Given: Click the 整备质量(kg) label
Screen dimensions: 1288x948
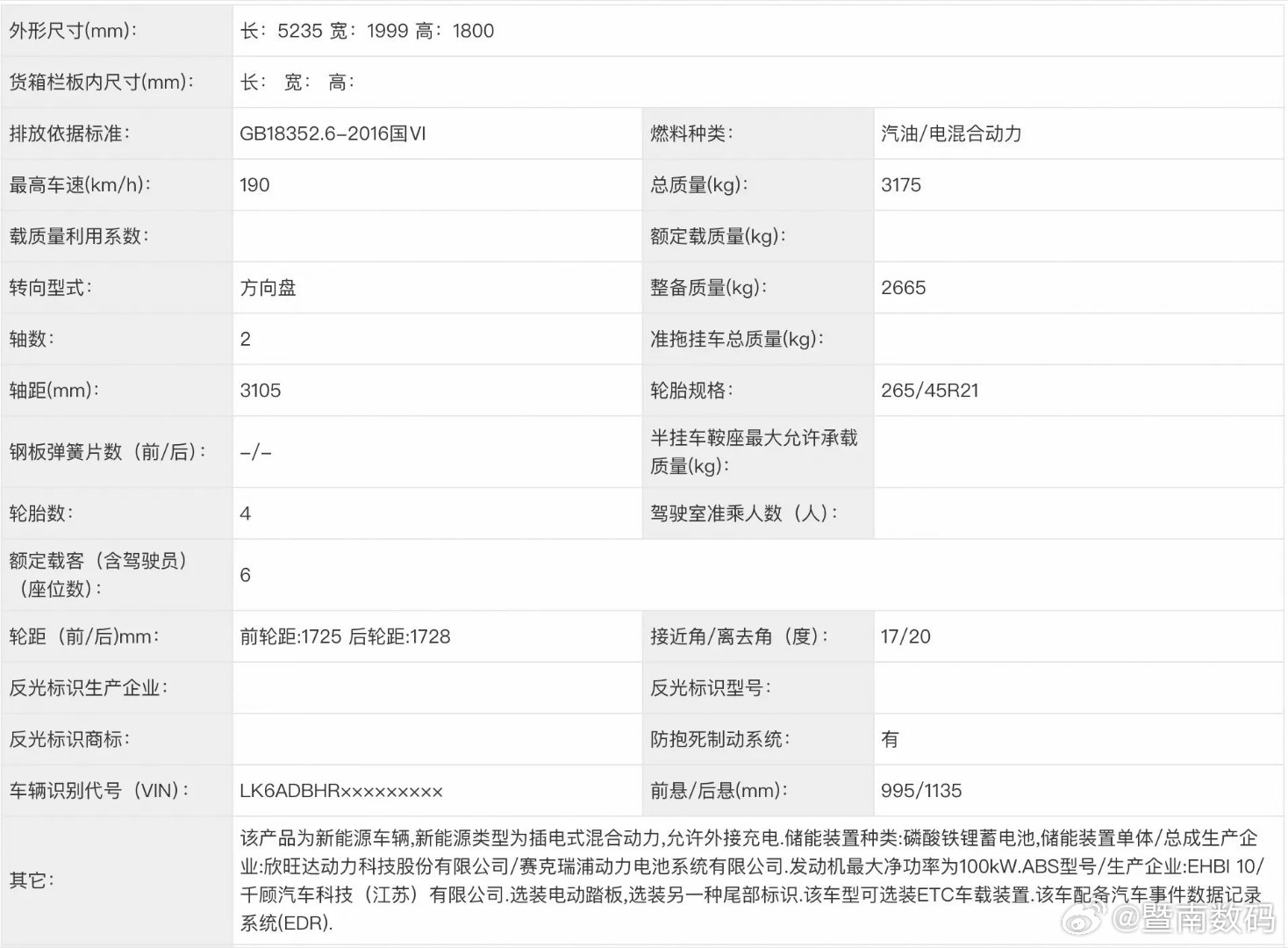Looking at the screenshot, I should click(708, 288).
